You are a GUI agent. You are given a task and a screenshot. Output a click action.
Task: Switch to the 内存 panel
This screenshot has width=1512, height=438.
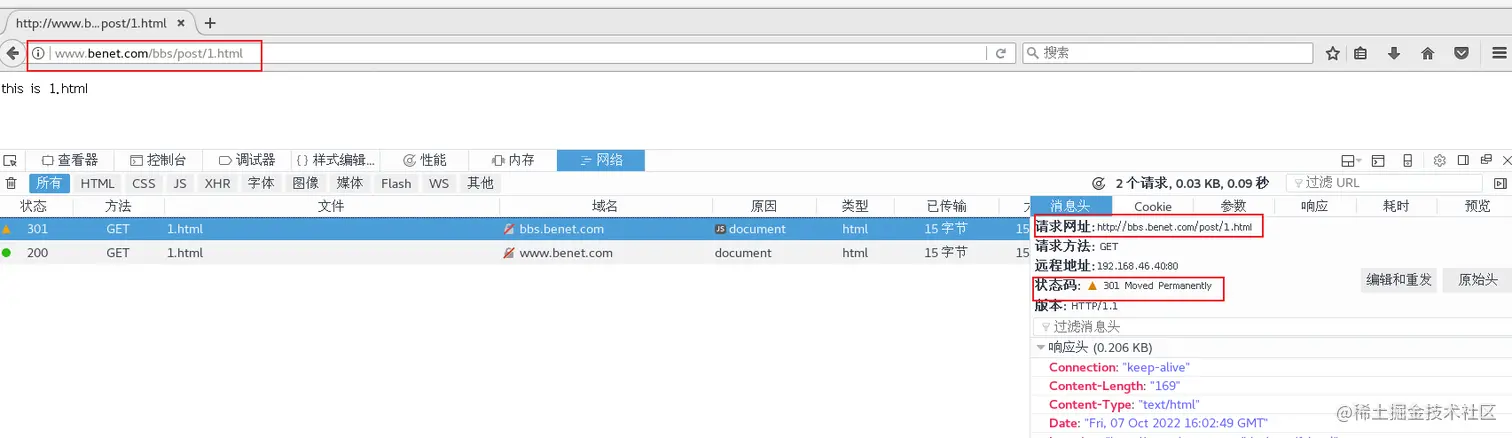tap(512, 160)
